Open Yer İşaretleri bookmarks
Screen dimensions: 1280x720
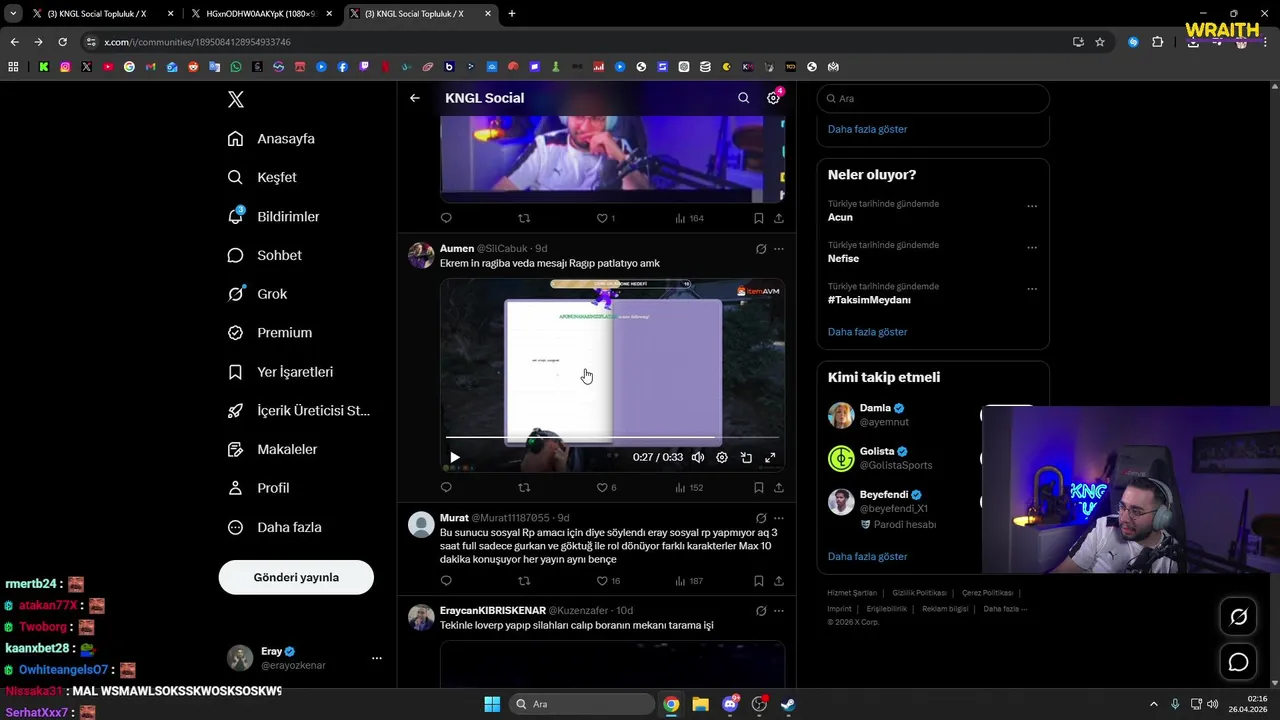click(280, 372)
